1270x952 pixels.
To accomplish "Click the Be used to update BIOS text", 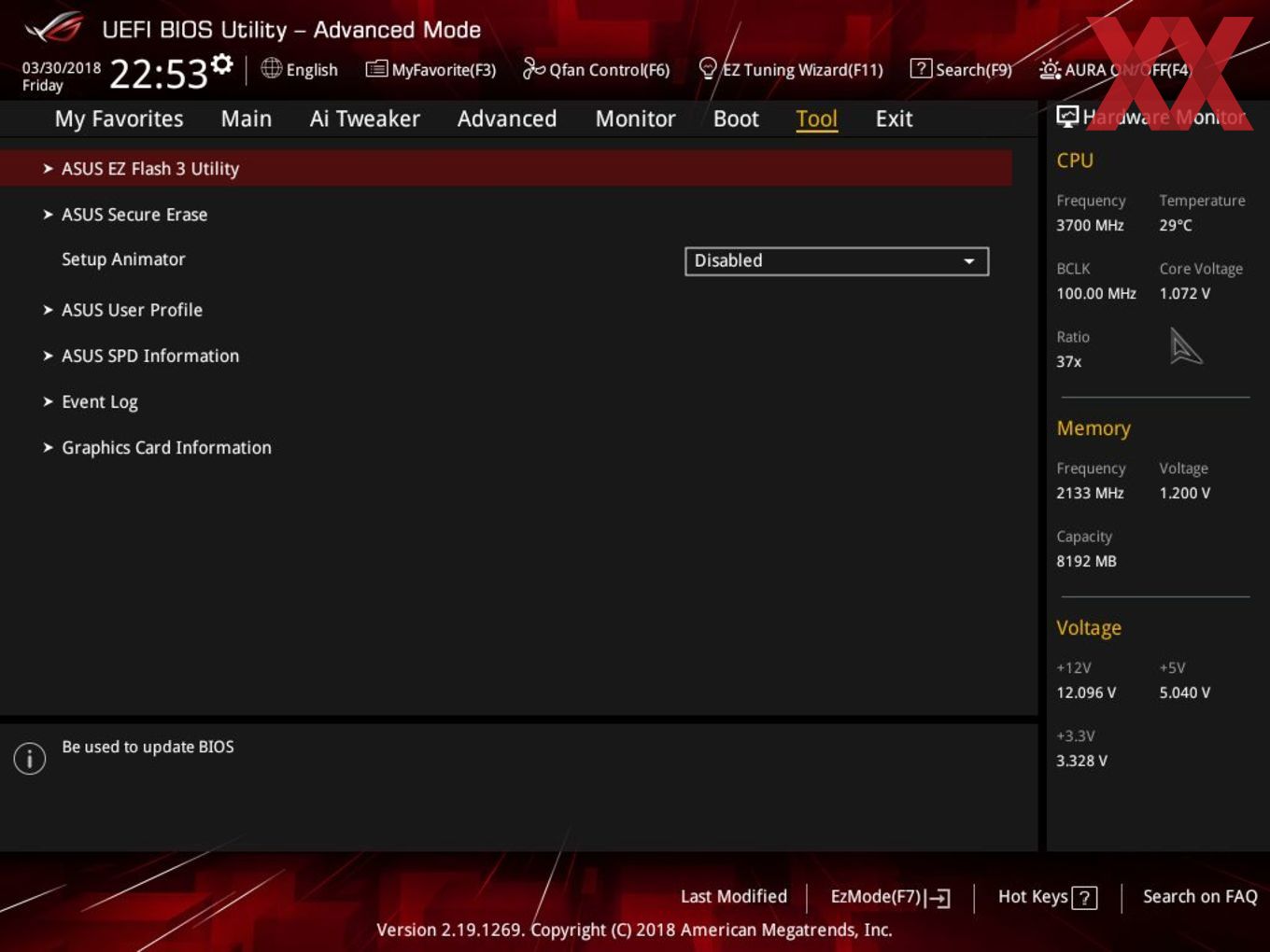I will [x=148, y=748].
